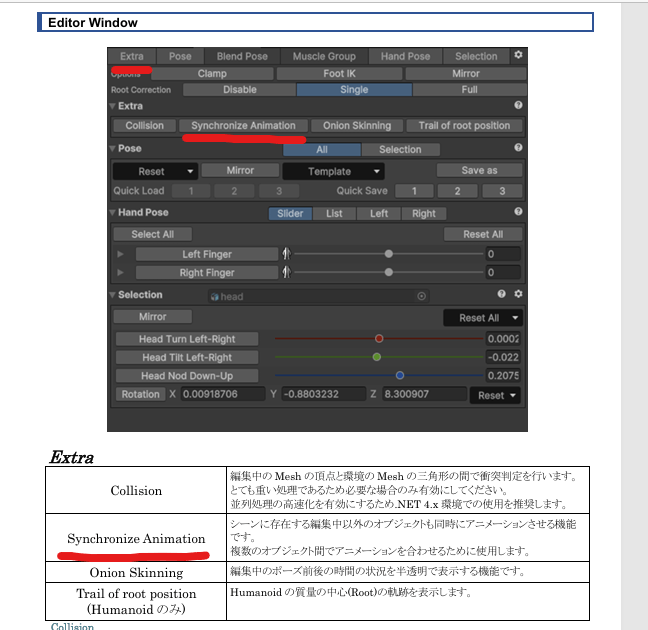Switch Hand Pose view to Slider
This screenshot has width=648, height=630.
click(x=290, y=214)
